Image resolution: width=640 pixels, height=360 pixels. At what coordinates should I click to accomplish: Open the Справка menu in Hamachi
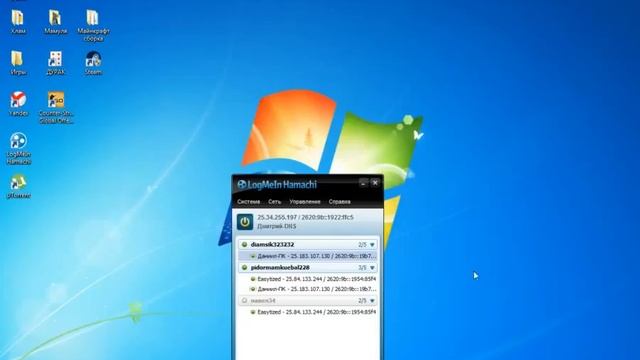[340, 202]
